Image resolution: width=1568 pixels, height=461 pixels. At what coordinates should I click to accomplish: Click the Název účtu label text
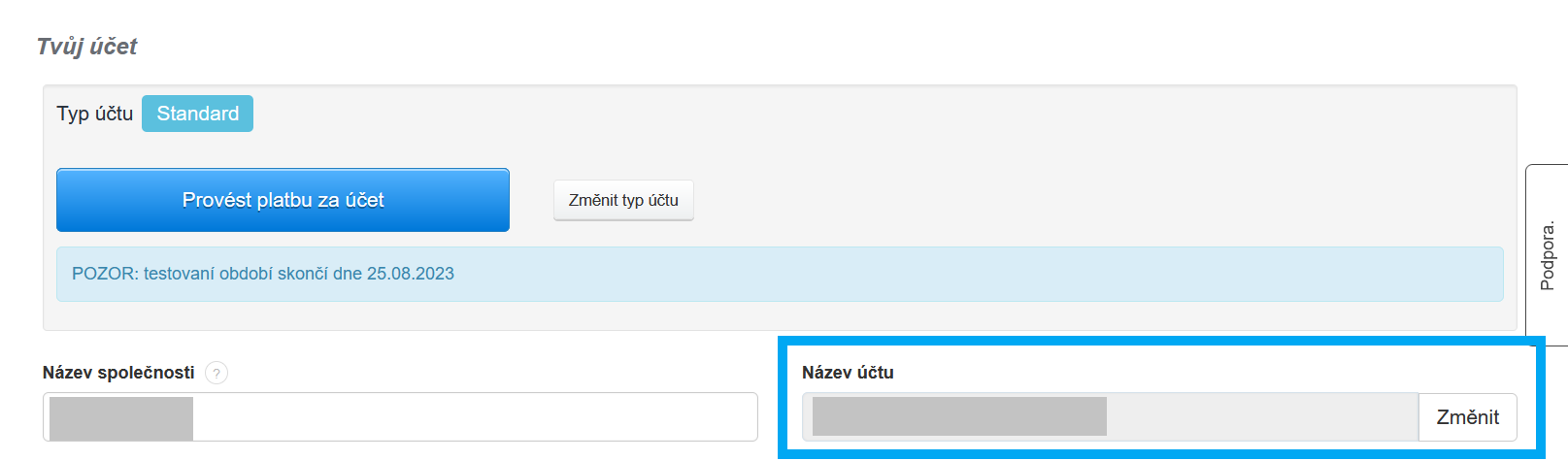coord(848,373)
